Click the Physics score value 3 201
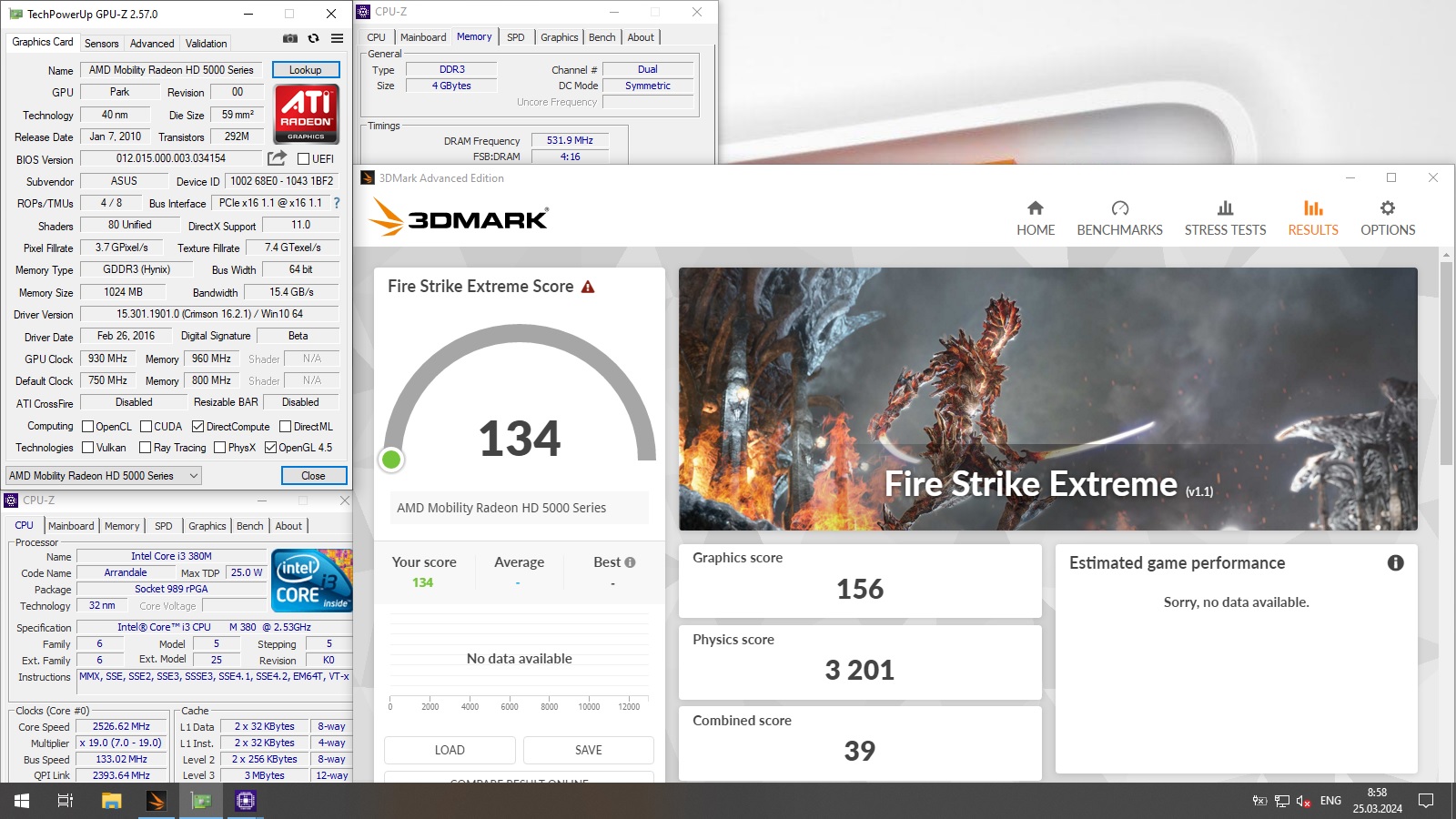 (x=860, y=671)
